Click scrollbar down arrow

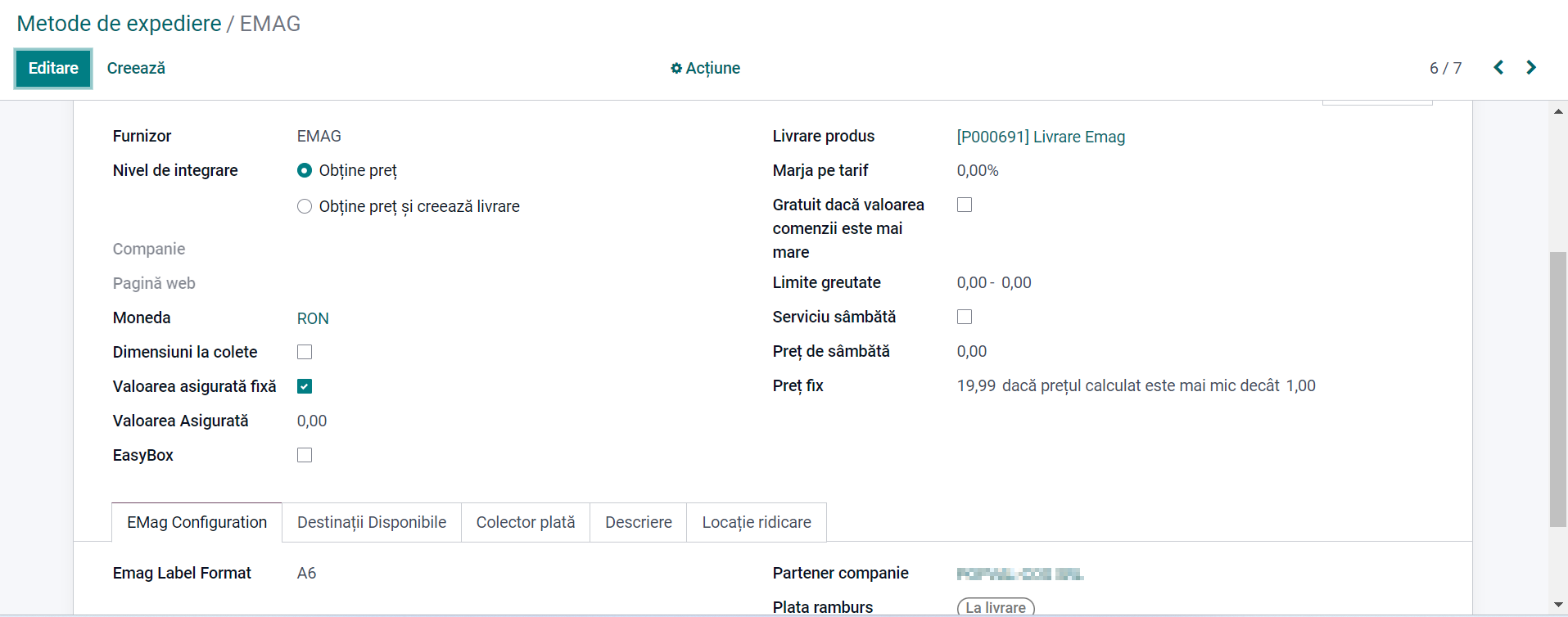tap(1558, 605)
